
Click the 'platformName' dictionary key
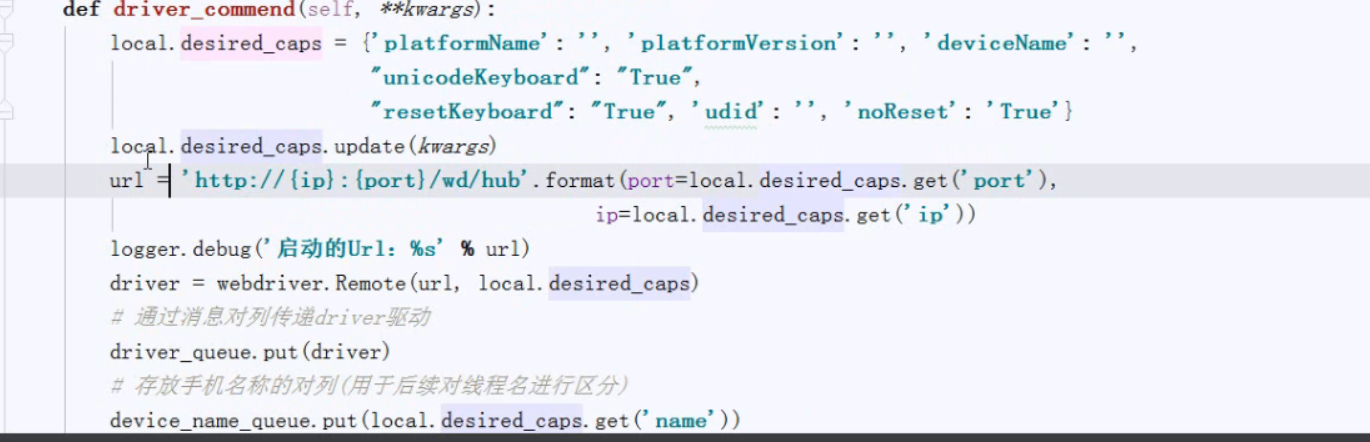(x=462, y=43)
